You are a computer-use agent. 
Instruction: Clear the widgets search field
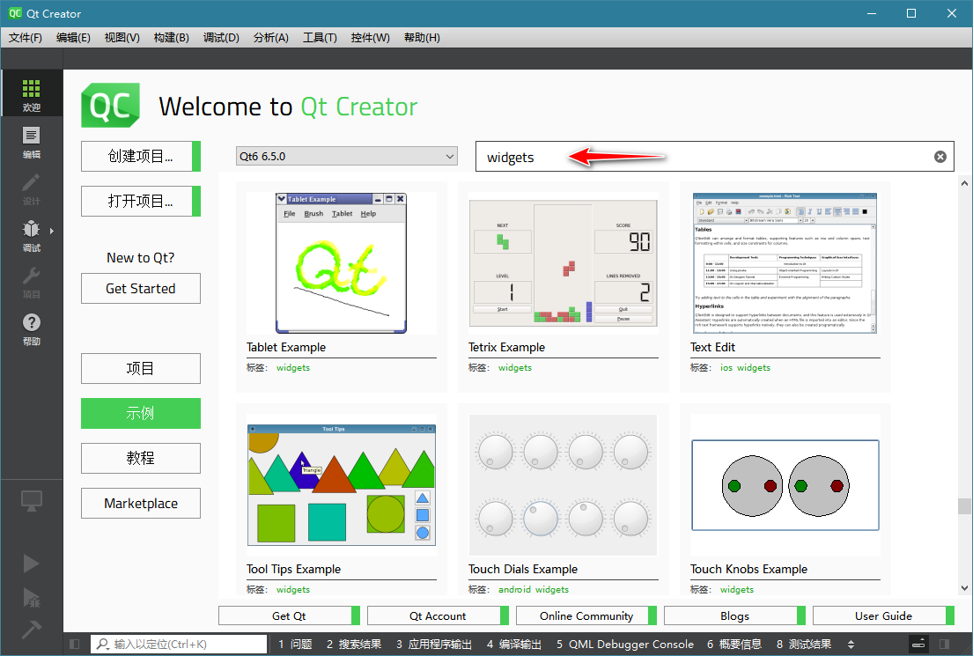pyautogui.click(x=940, y=157)
